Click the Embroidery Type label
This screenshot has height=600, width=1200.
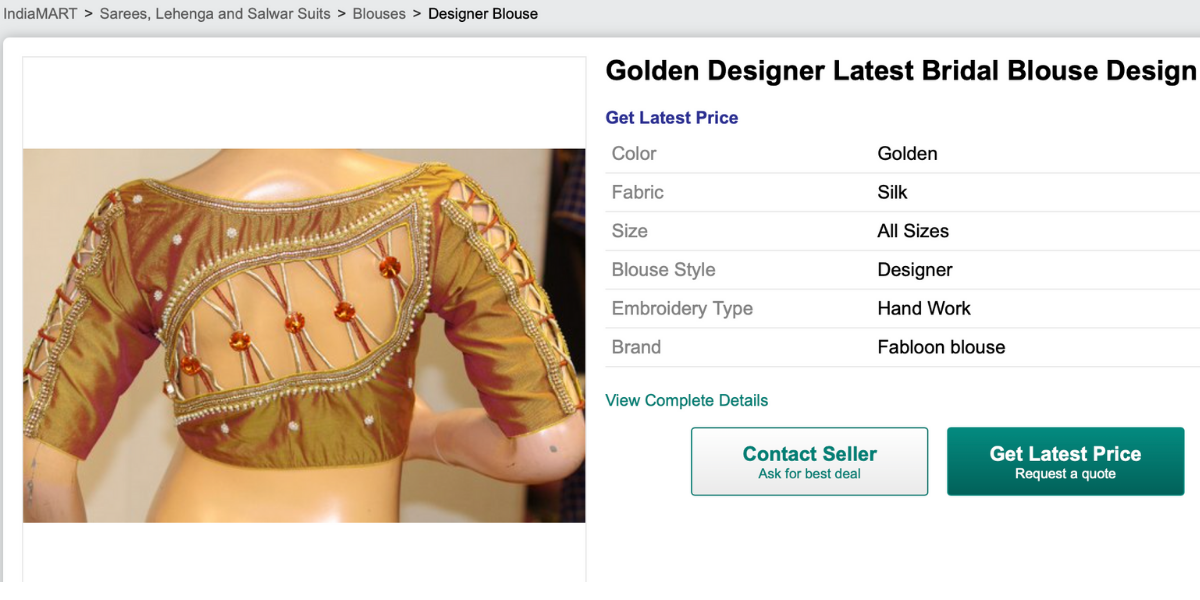click(x=682, y=309)
